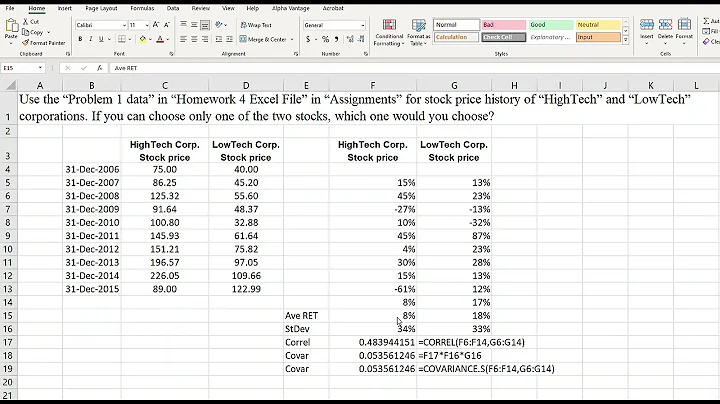The image size is (720, 404).
Task: Center text horizontally in the cell
Action: [194, 39]
